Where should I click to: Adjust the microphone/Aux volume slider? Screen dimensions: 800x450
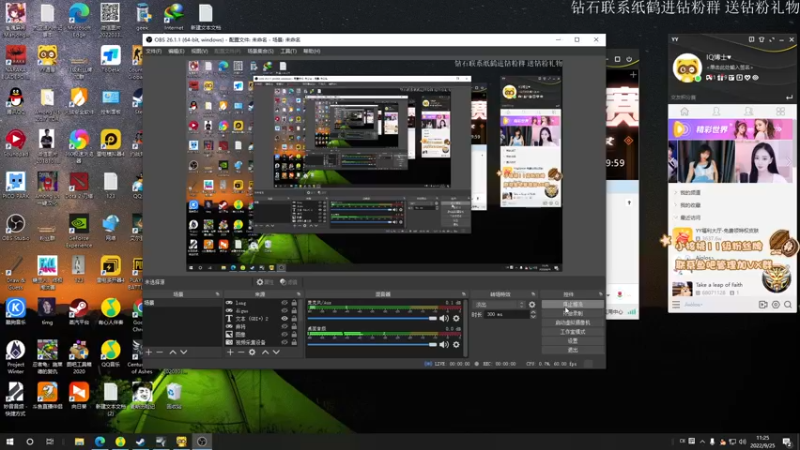pyautogui.click(x=372, y=318)
